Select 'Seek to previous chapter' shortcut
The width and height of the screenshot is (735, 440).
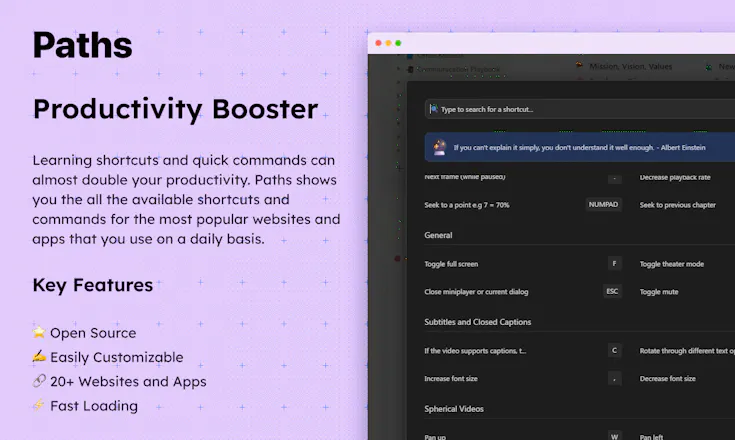677,205
